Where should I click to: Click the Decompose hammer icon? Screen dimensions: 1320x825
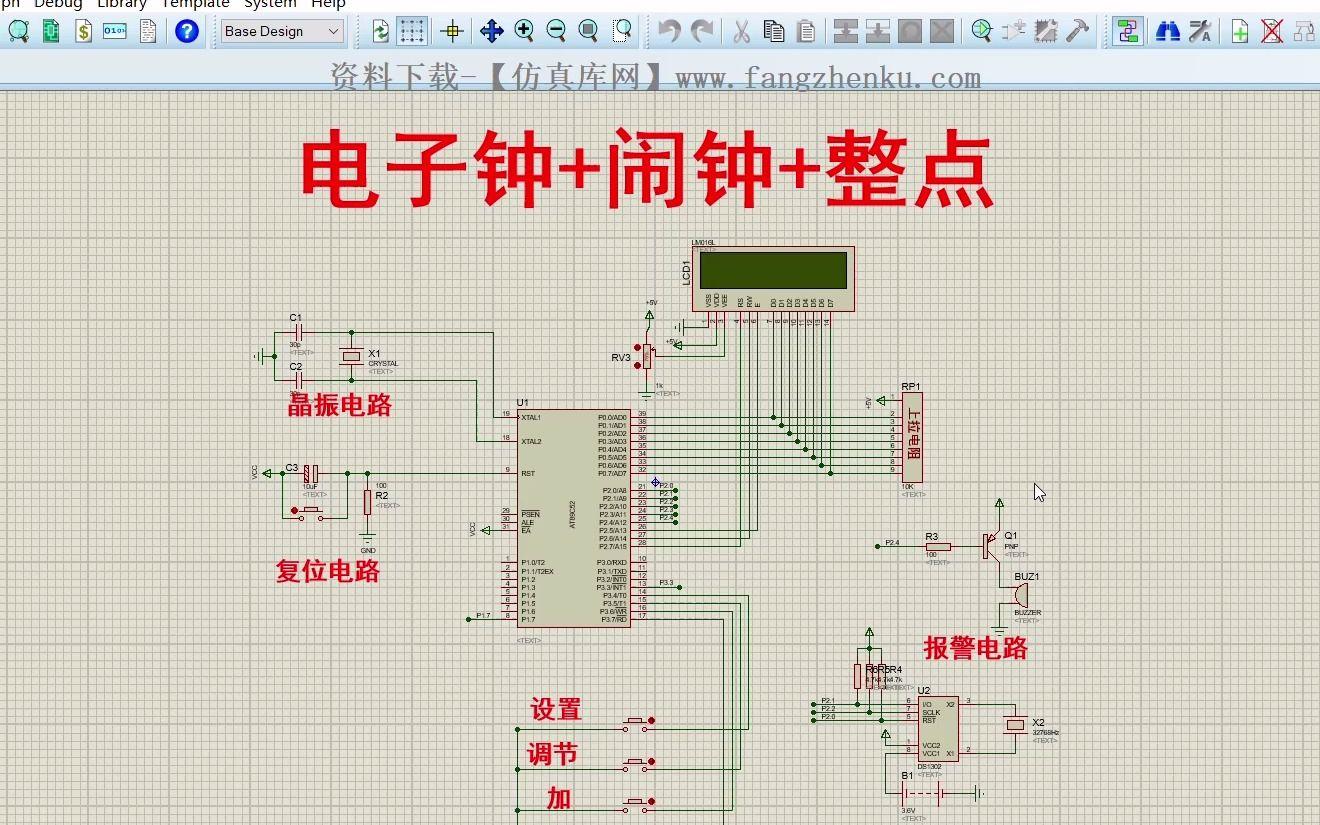1078,31
